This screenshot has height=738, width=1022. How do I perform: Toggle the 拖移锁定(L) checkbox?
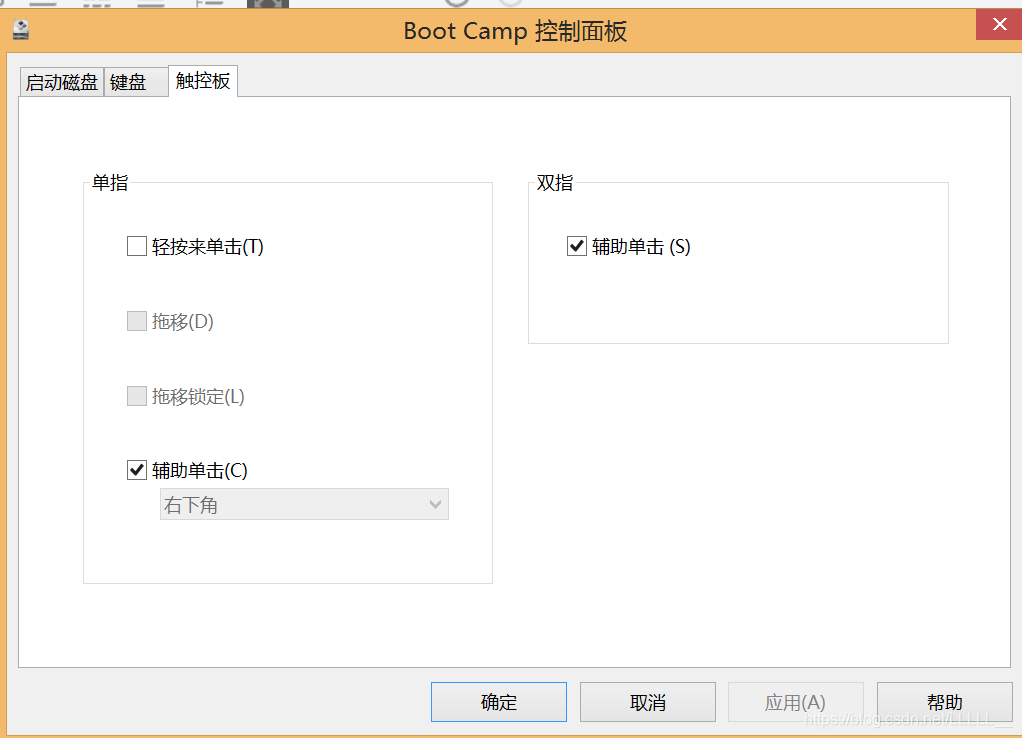coord(137,396)
